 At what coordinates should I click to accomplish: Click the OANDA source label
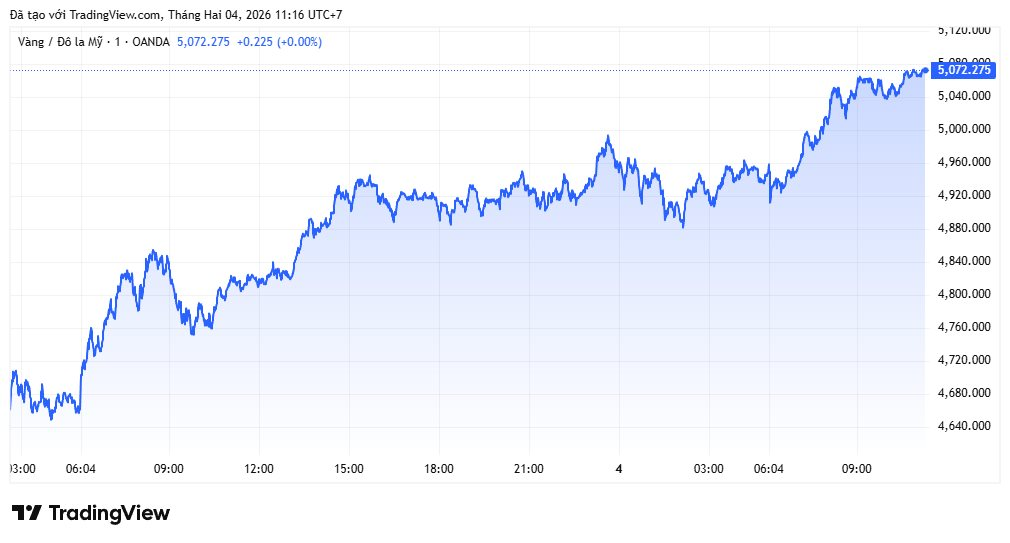pos(151,41)
